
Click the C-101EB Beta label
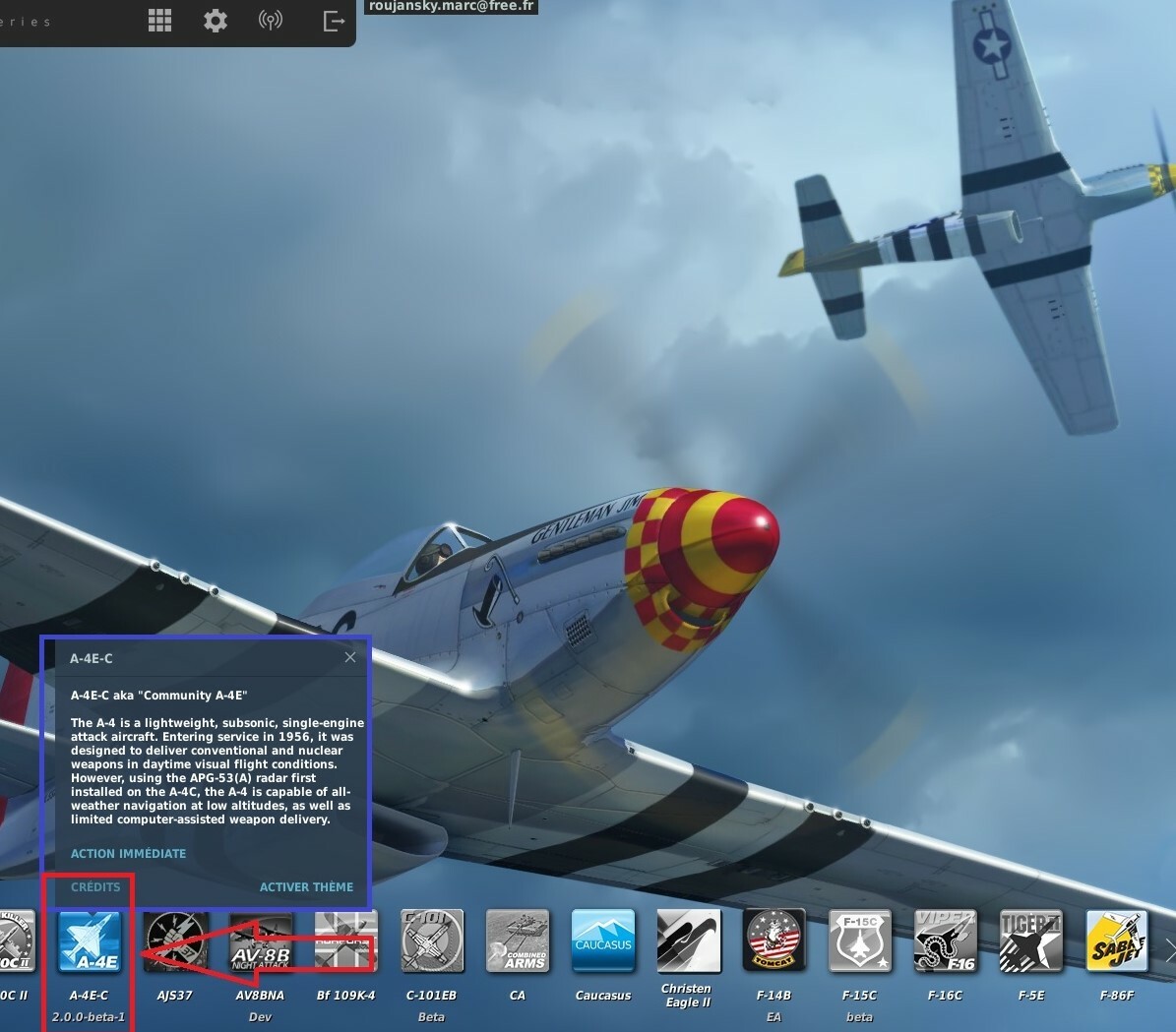(431, 1017)
